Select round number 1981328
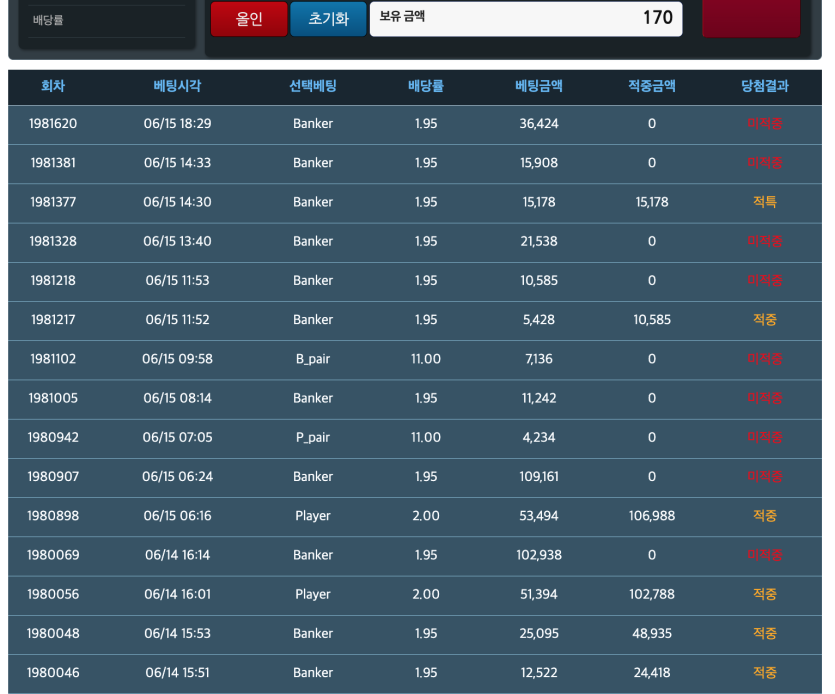Image resolution: width=835 pixels, height=694 pixels. click(53, 241)
